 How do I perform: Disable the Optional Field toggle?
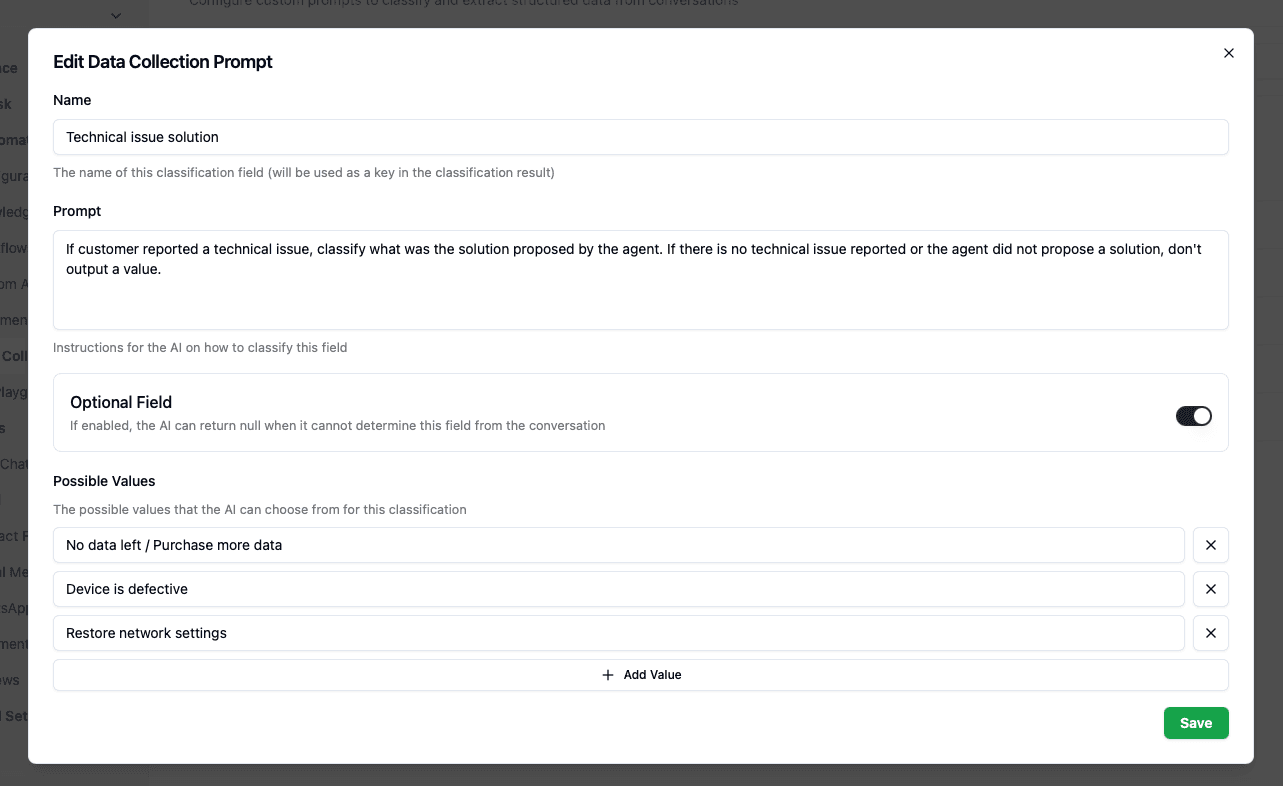1193,416
